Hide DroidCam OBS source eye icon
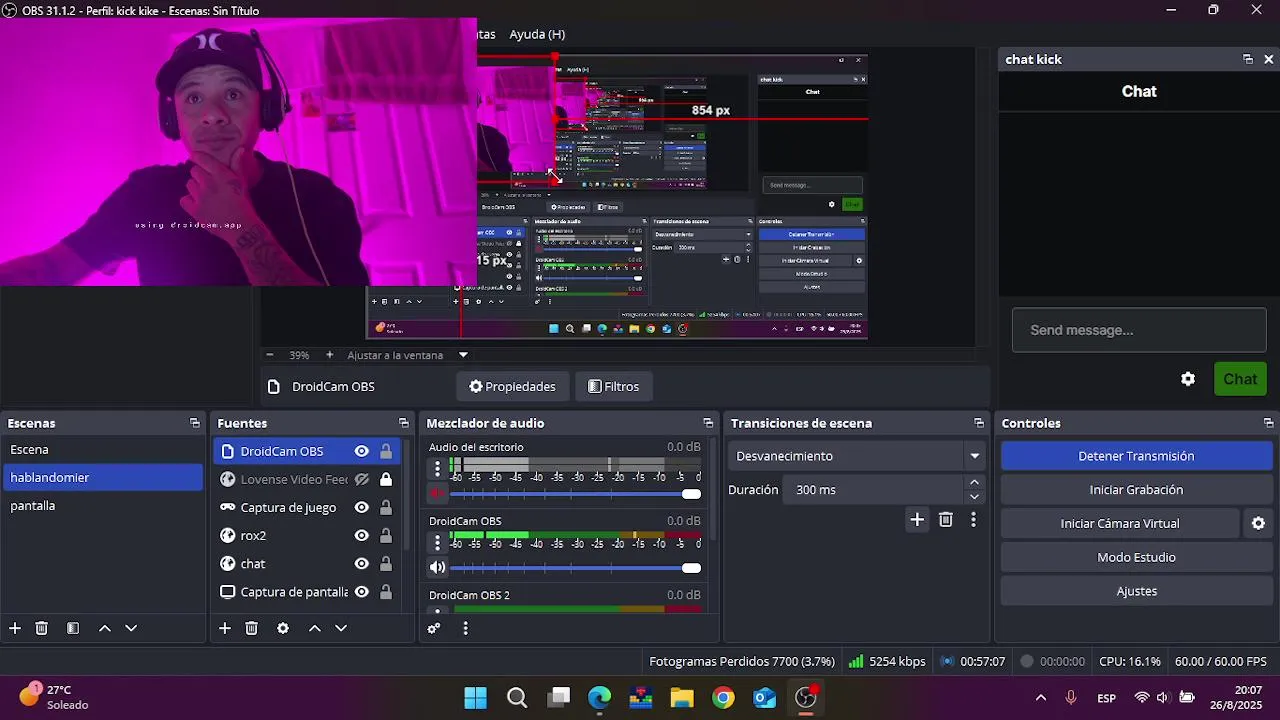 coord(362,451)
